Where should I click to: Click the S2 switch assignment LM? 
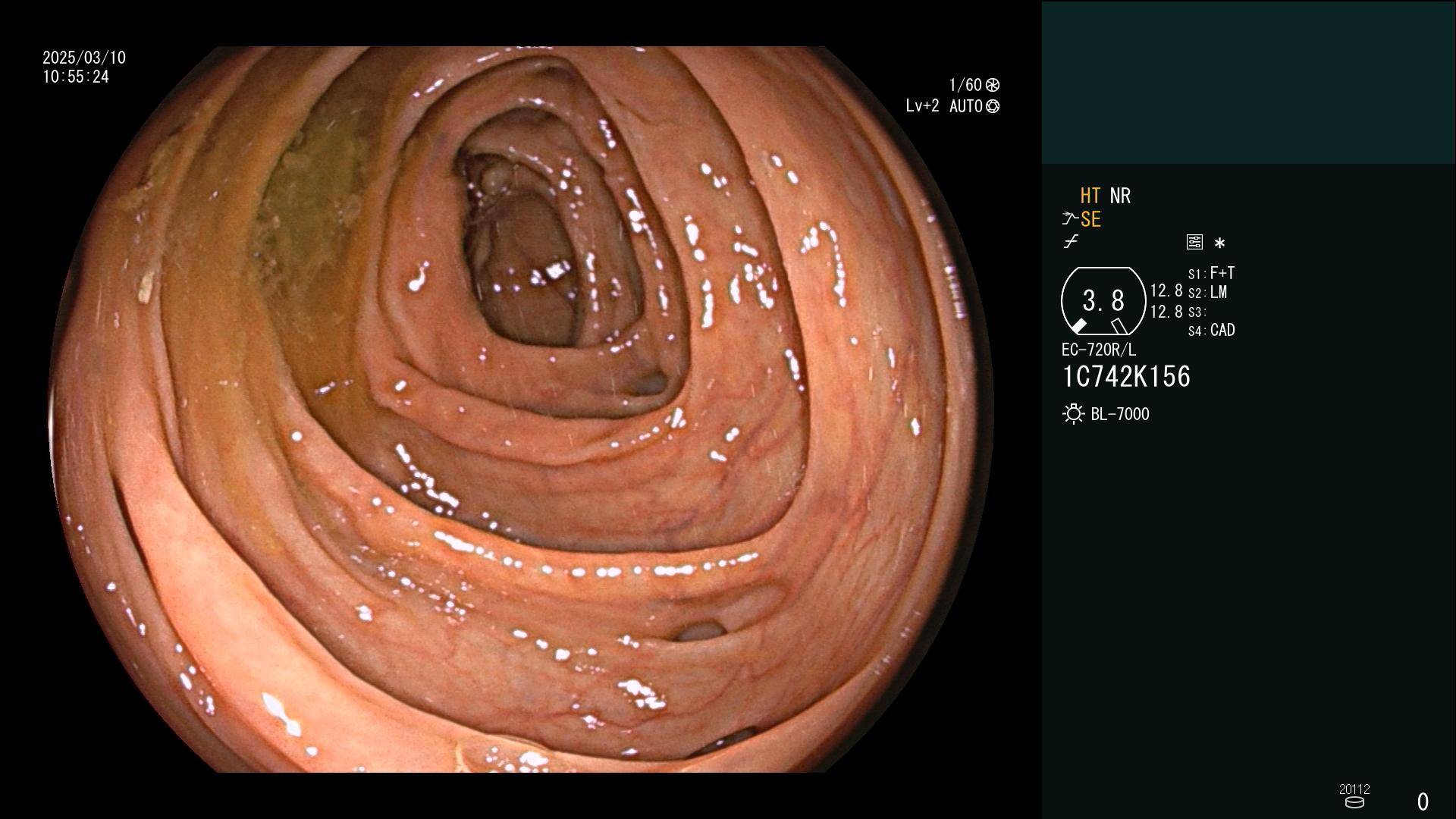click(x=1208, y=293)
